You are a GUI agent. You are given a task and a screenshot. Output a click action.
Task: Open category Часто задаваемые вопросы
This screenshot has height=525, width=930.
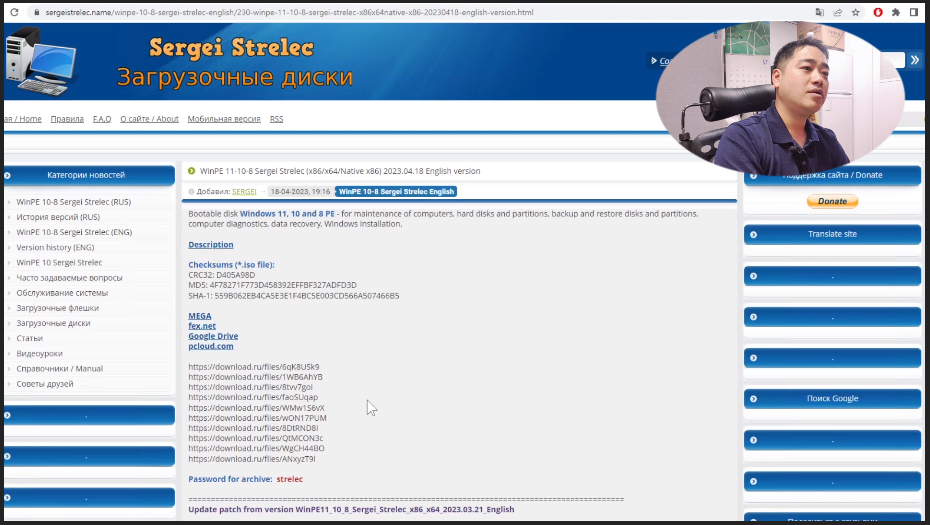point(69,278)
